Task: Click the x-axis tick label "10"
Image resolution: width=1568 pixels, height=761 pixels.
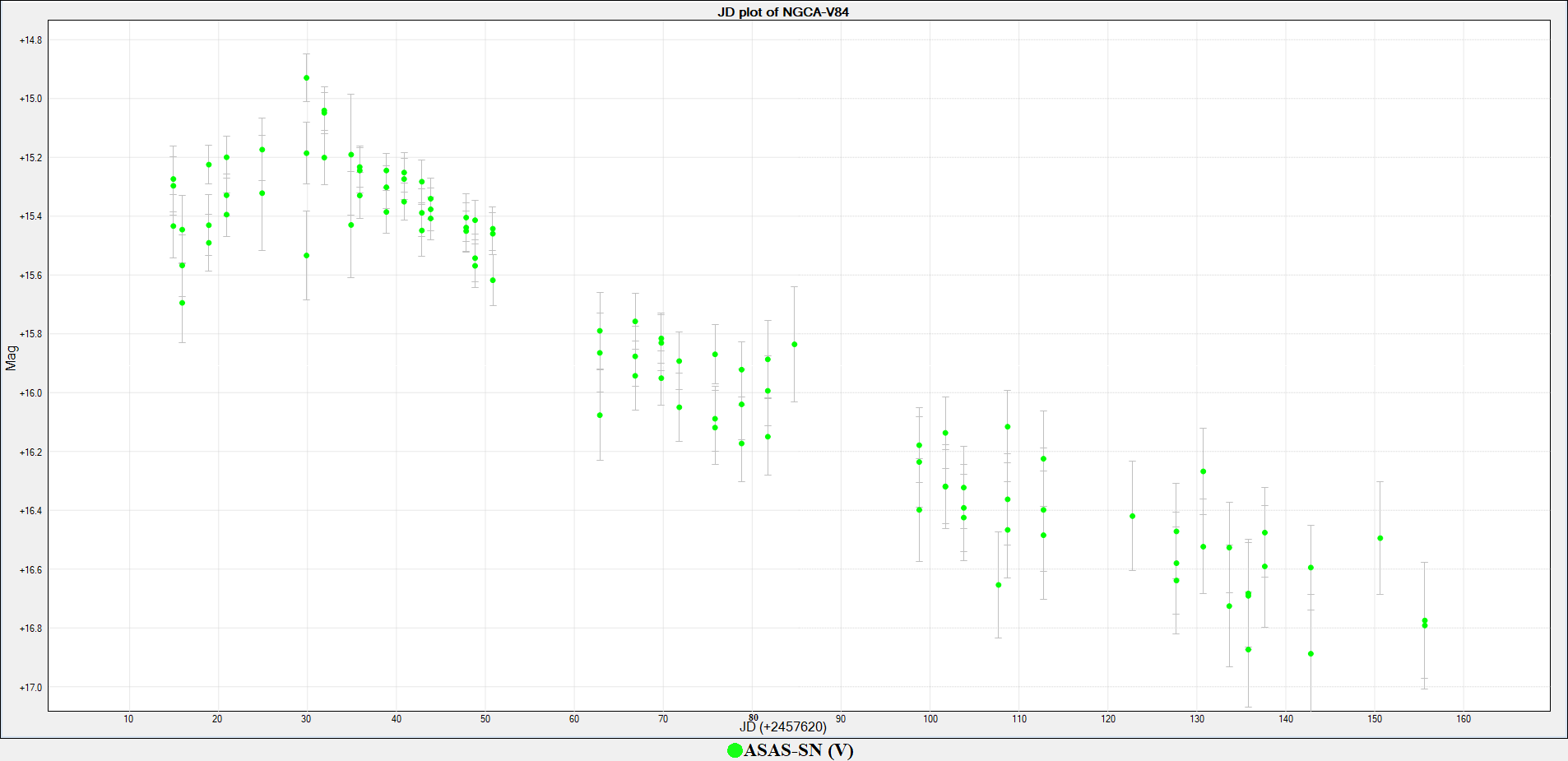Action: 128,719
